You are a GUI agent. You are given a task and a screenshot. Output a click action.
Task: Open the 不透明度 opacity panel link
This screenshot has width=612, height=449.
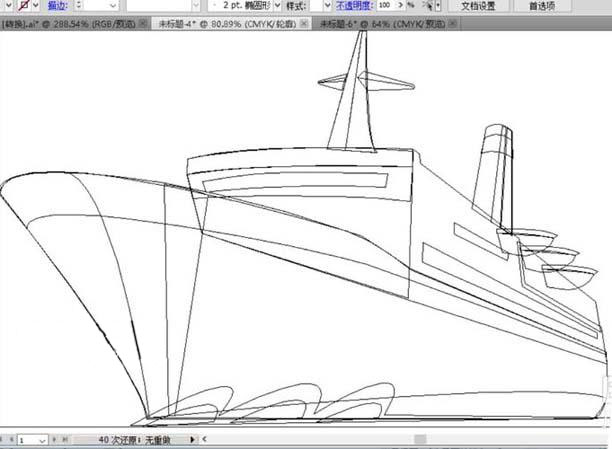[x=354, y=5]
